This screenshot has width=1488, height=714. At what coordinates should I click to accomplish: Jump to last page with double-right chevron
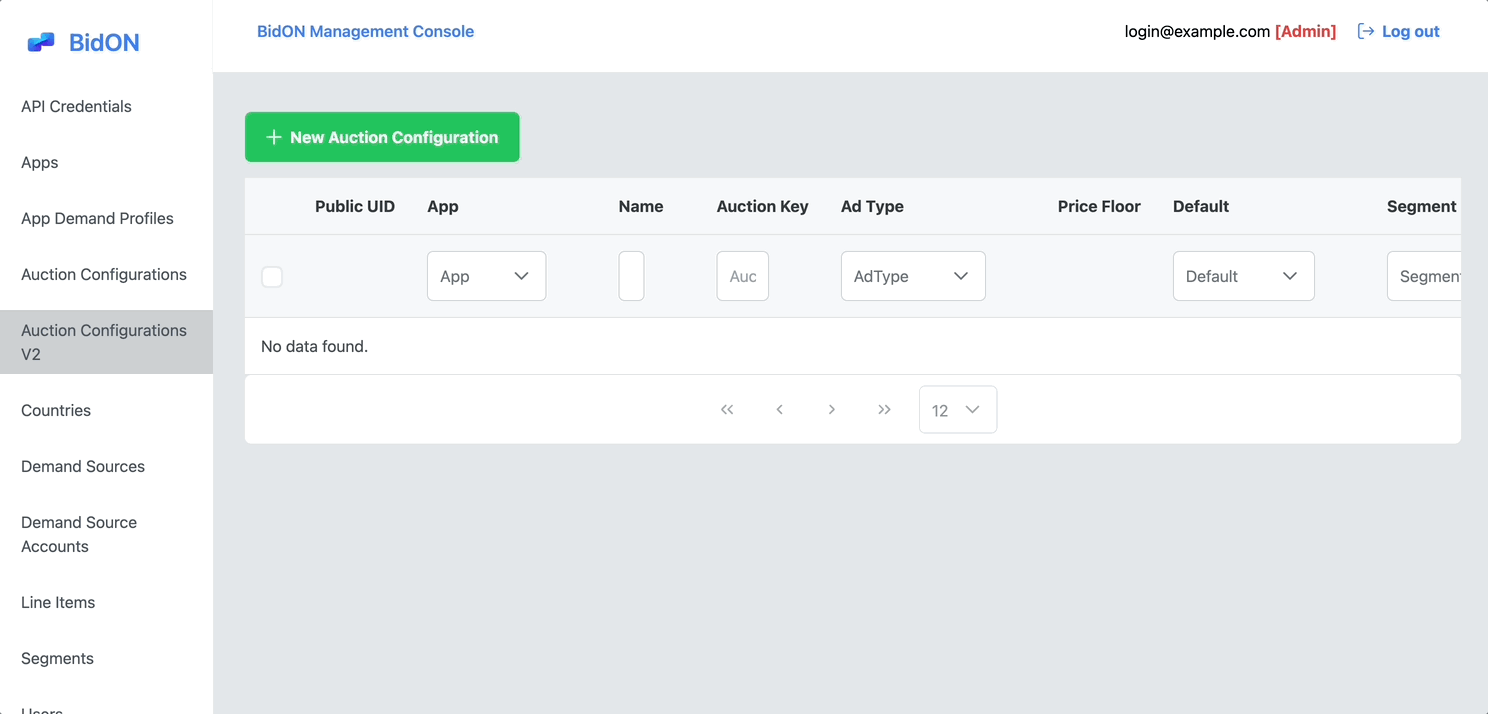click(x=884, y=409)
